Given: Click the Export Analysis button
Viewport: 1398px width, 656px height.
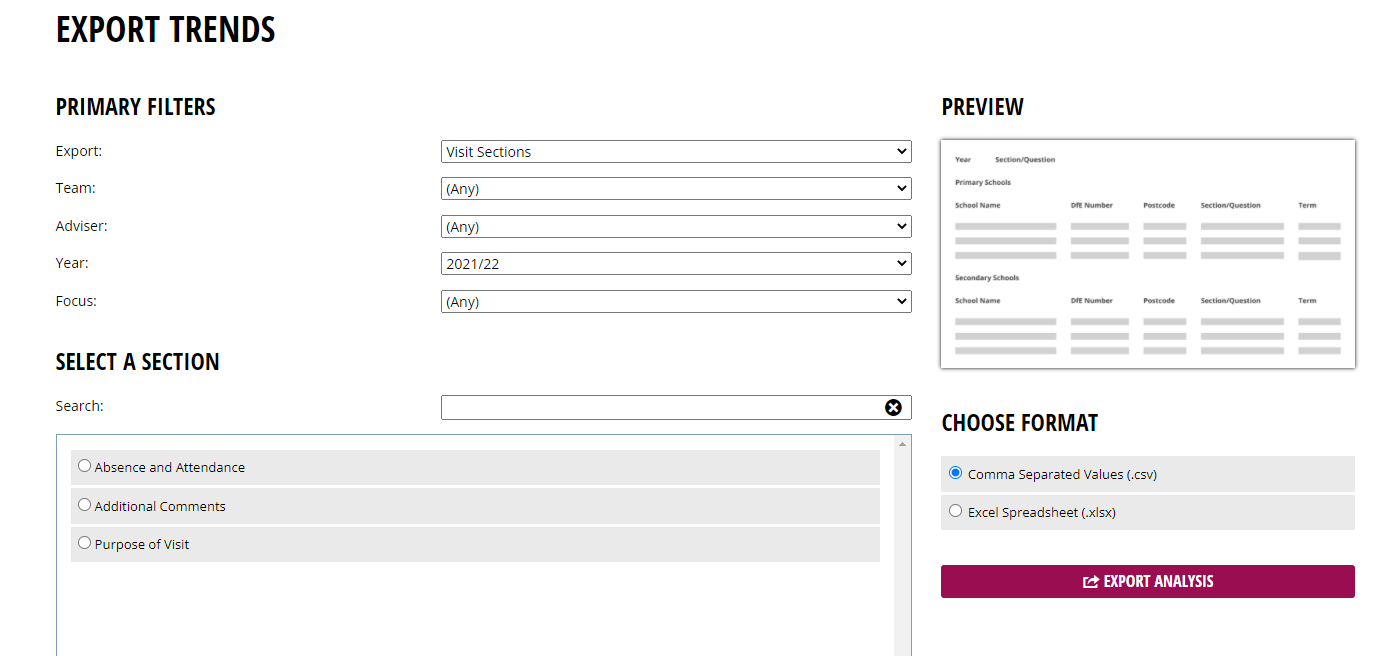Looking at the screenshot, I should [1148, 582].
